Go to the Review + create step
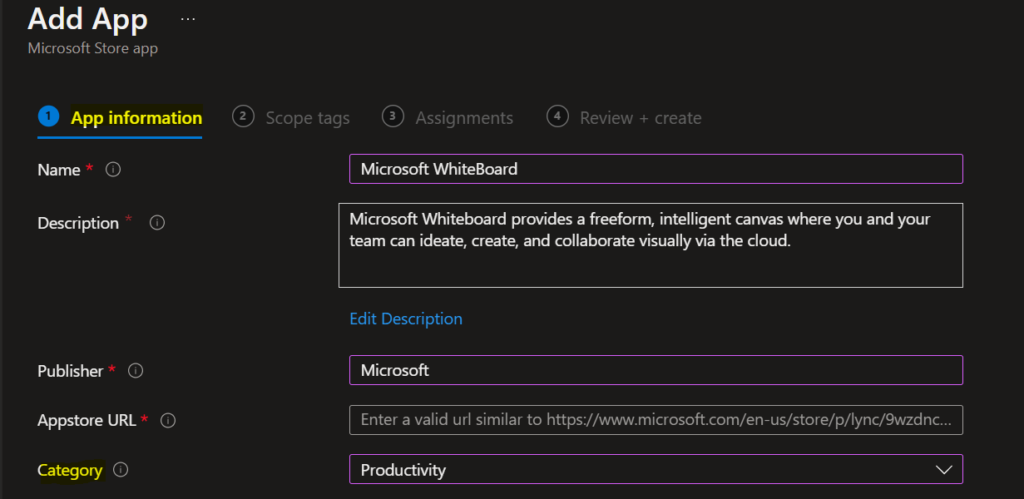1024x499 pixels. pos(624,118)
